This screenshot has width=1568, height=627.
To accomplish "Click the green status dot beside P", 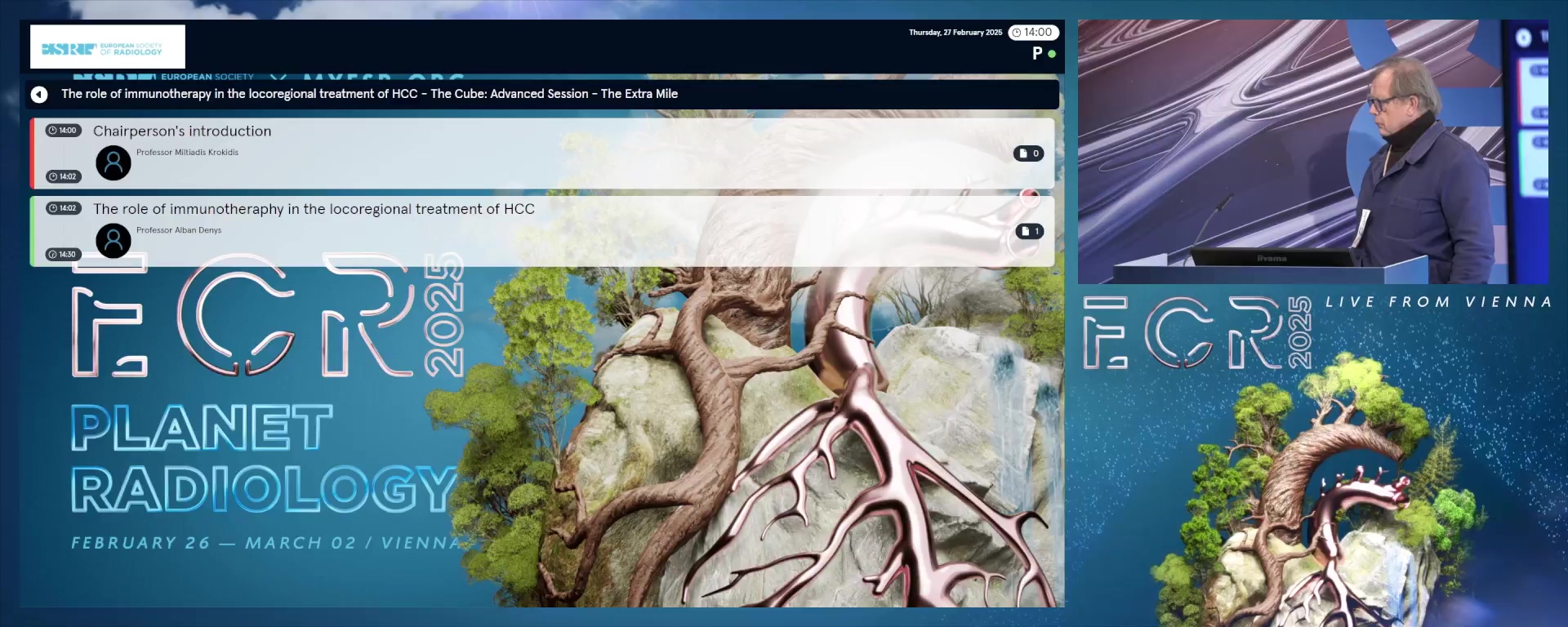I will pyautogui.click(x=1052, y=54).
